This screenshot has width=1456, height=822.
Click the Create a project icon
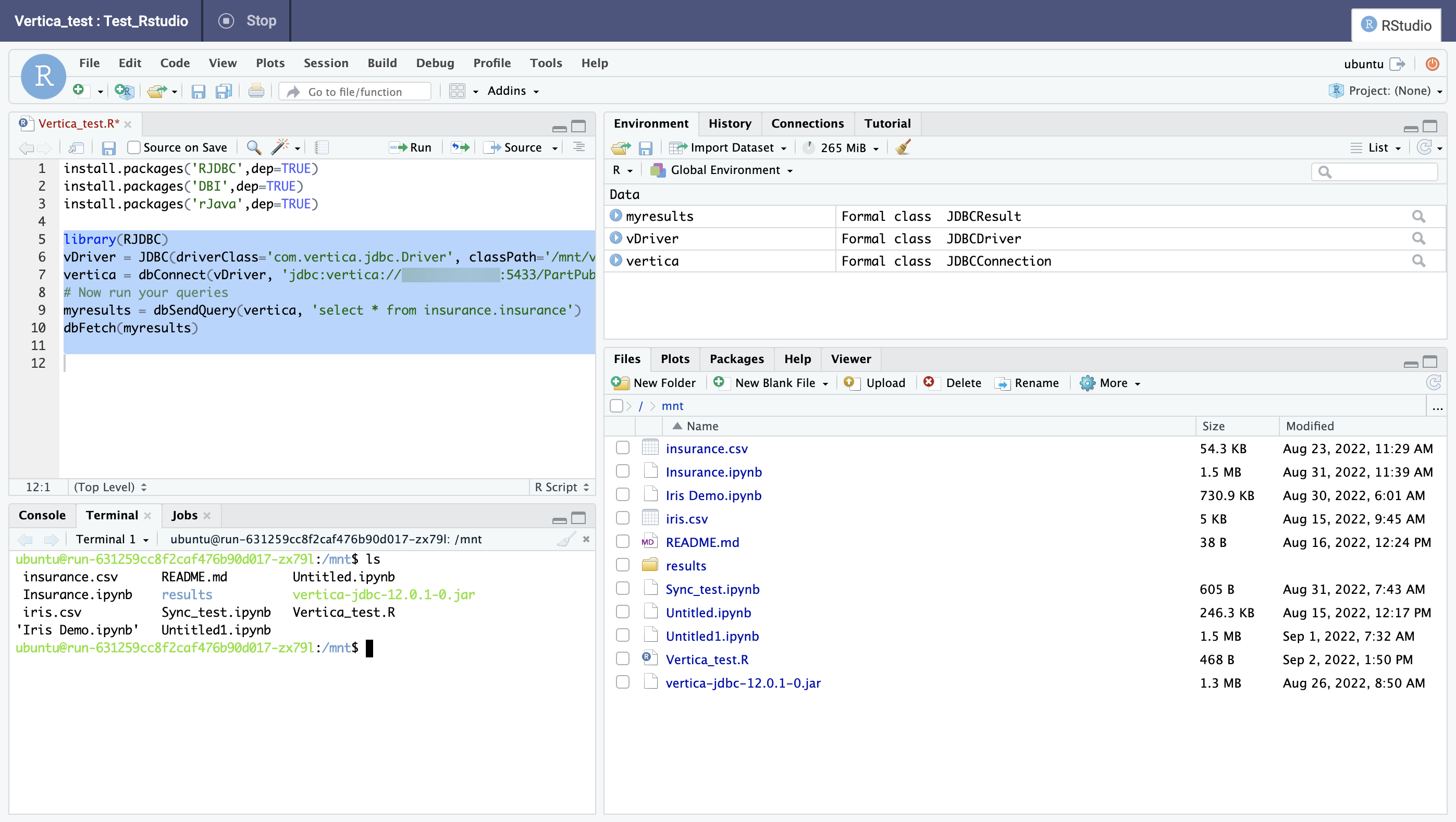click(x=124, y=91)
